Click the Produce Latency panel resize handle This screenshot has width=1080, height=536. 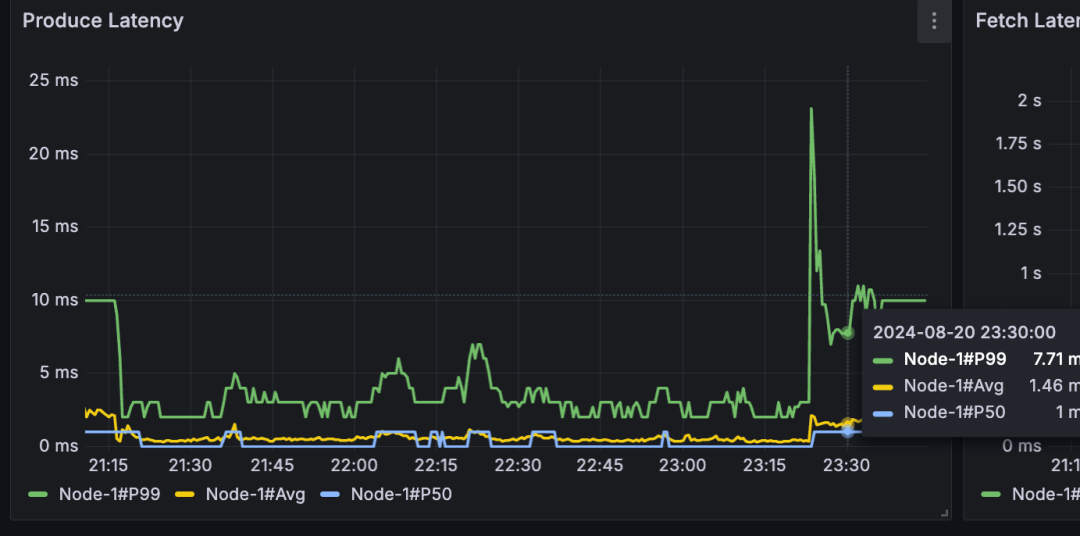point(944,513)
